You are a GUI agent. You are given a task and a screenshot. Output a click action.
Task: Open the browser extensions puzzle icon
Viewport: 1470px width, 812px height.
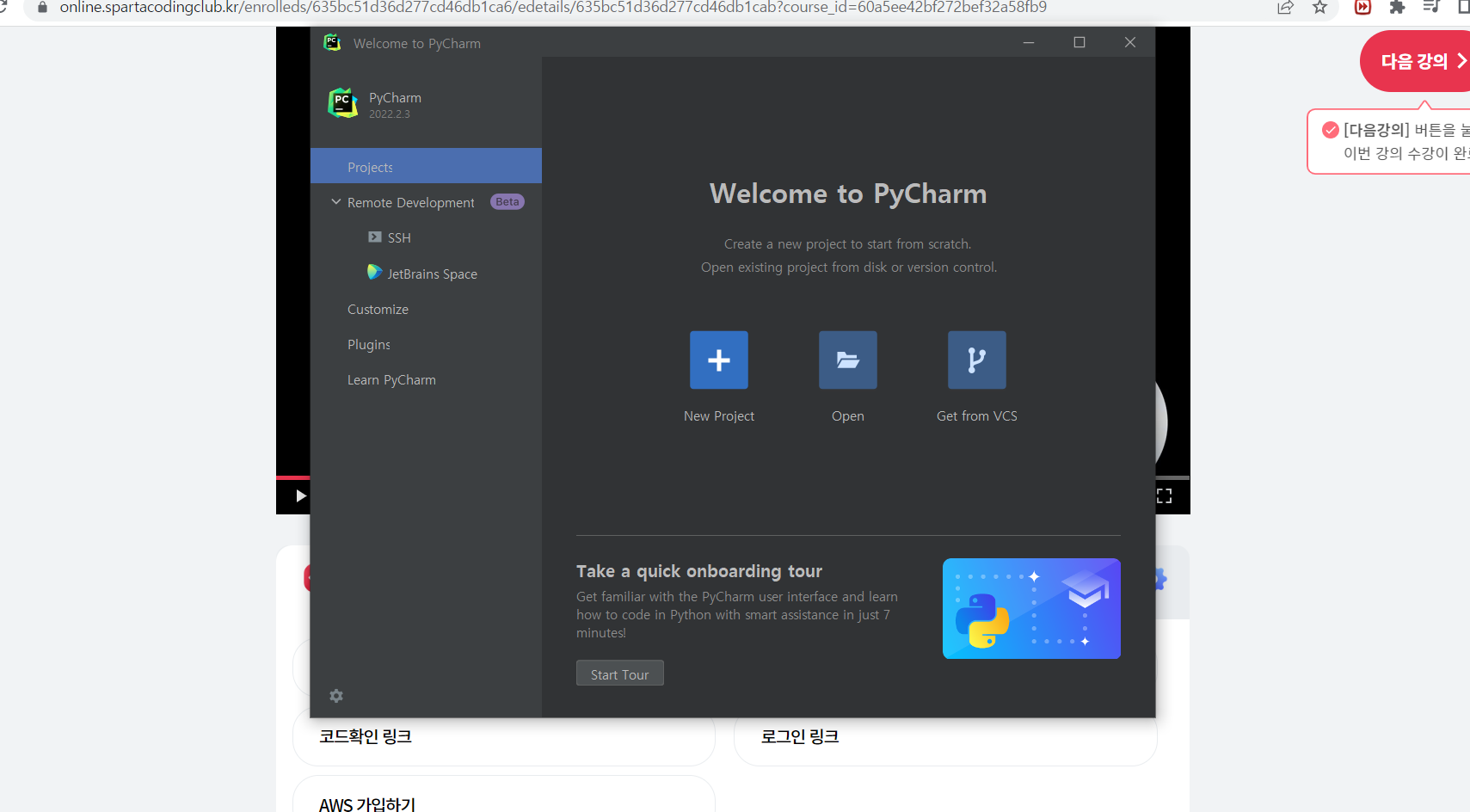tap(1397, 8)
